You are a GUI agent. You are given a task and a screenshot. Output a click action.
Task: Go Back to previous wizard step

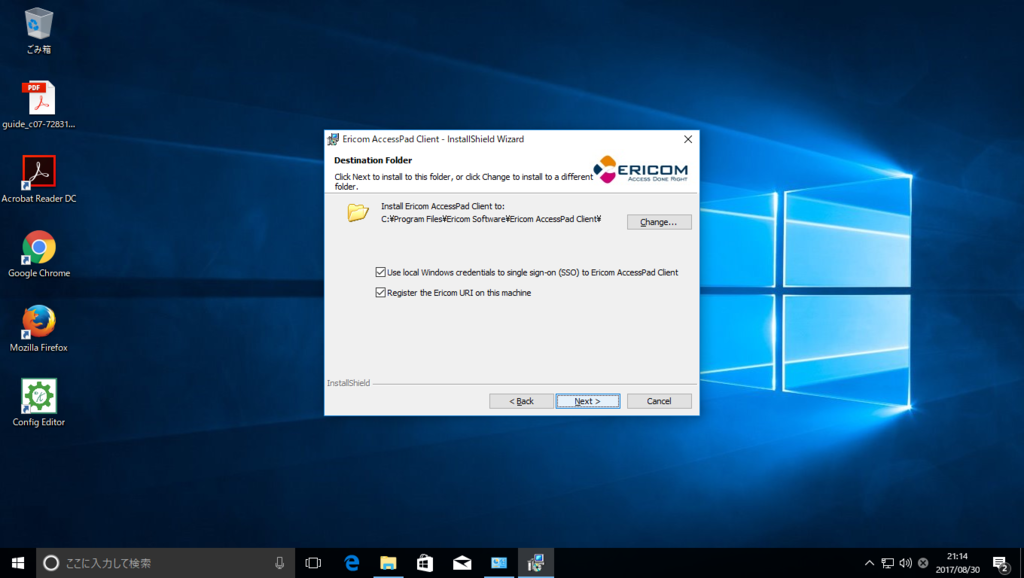pos(521,401)
